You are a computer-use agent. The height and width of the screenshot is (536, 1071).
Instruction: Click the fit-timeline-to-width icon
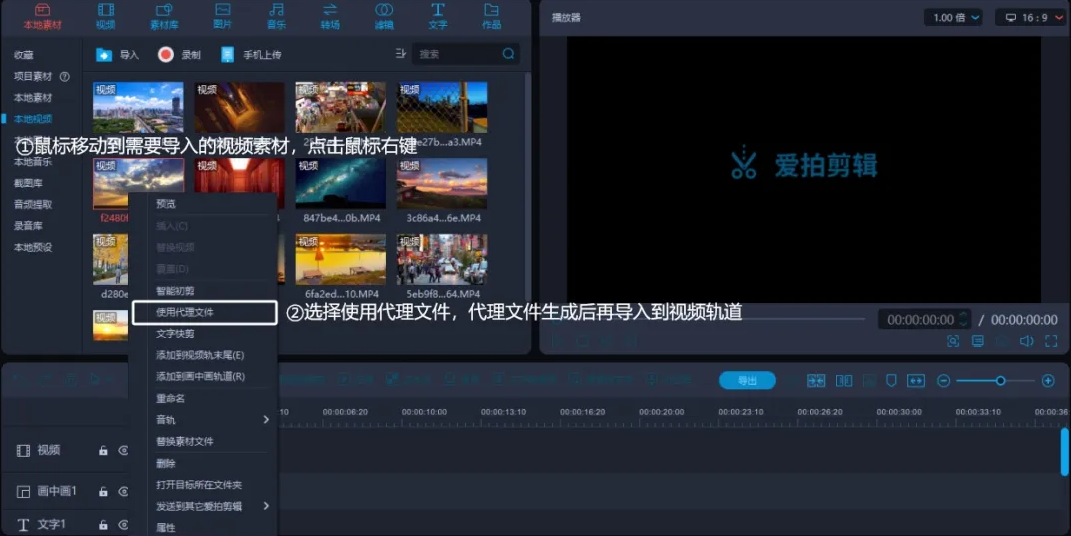[x=915, y=380]
